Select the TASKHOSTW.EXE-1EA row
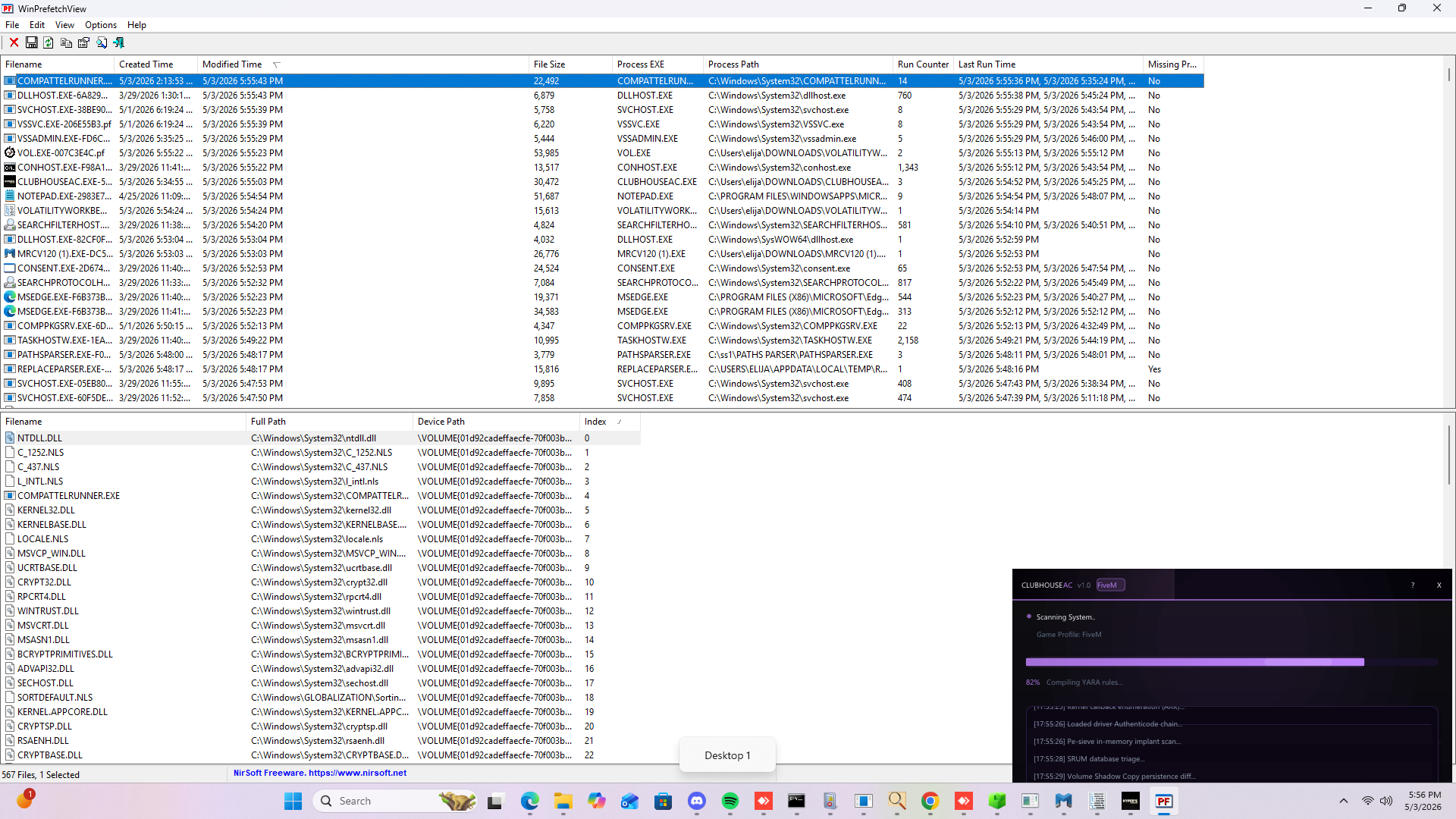This screenshot has height=819, width=1456. (x=602, y=340)
